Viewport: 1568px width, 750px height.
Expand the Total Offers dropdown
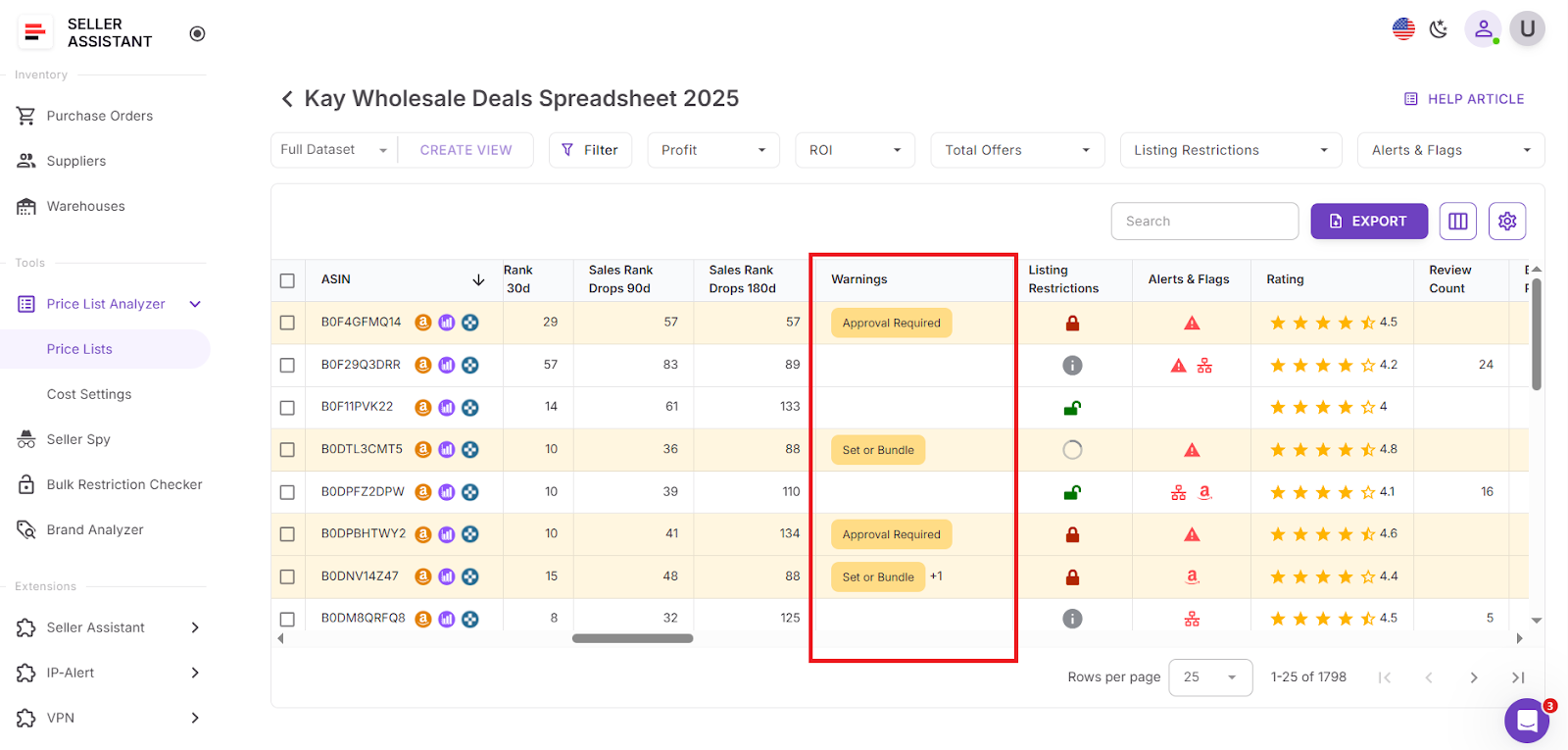pos(1017,150)
